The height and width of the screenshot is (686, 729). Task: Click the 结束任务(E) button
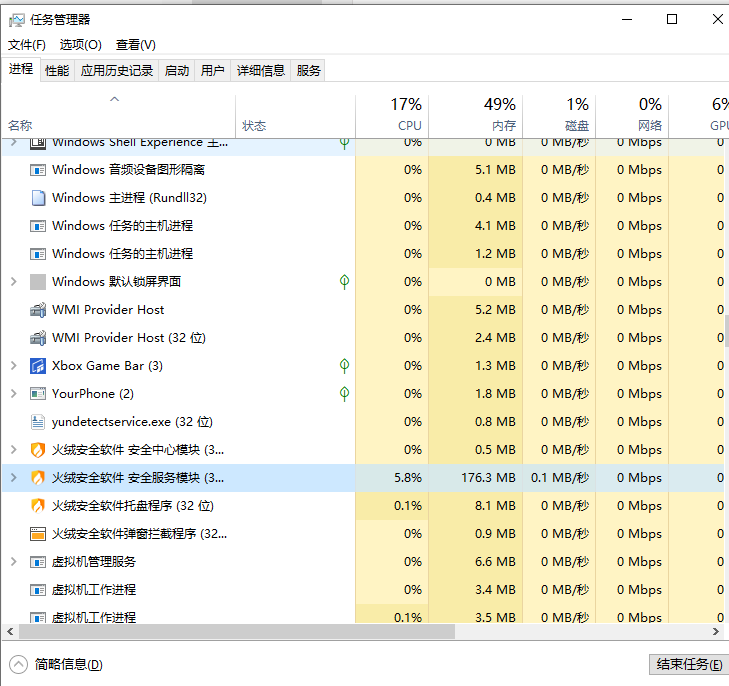[689, 664]
